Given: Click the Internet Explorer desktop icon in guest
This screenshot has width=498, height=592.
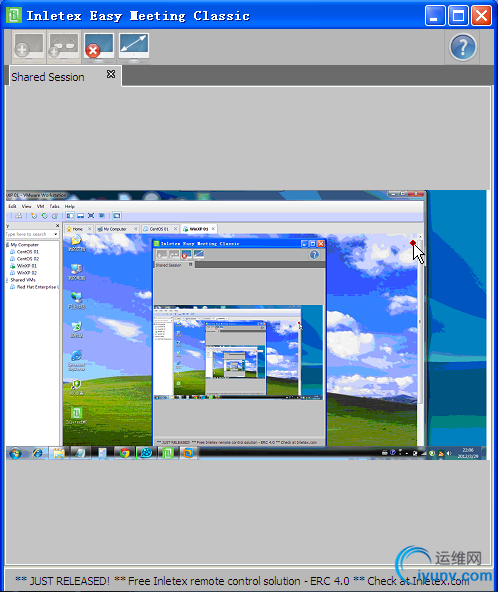Looking at the screenshot, I should click(x=77, y=360).
